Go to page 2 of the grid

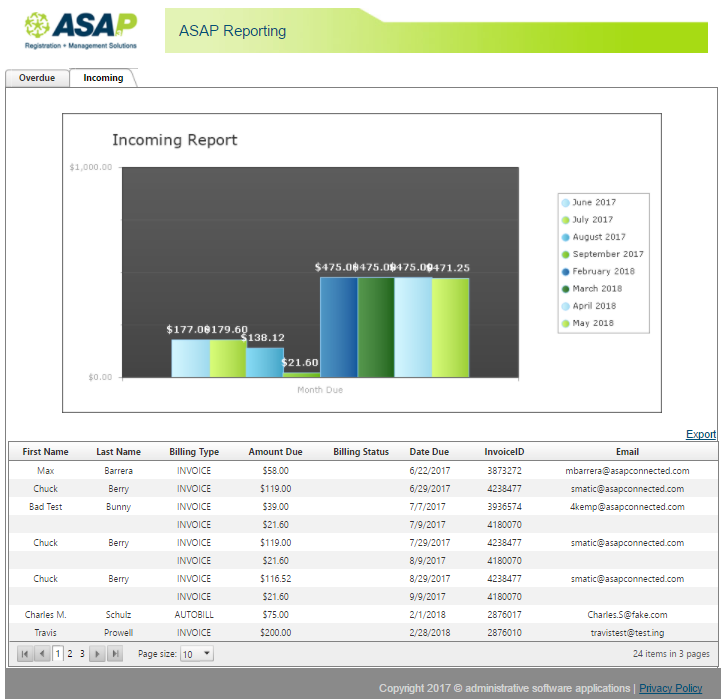[70, 654]
